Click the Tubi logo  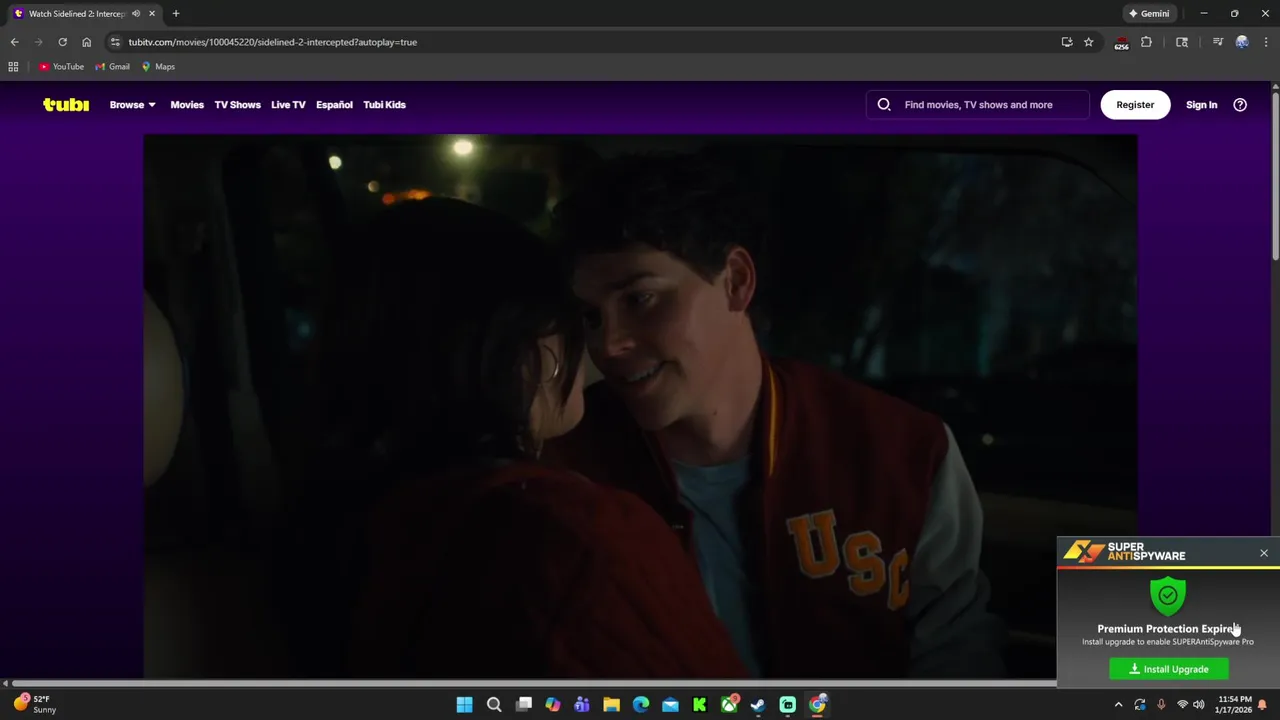[66, 105]
